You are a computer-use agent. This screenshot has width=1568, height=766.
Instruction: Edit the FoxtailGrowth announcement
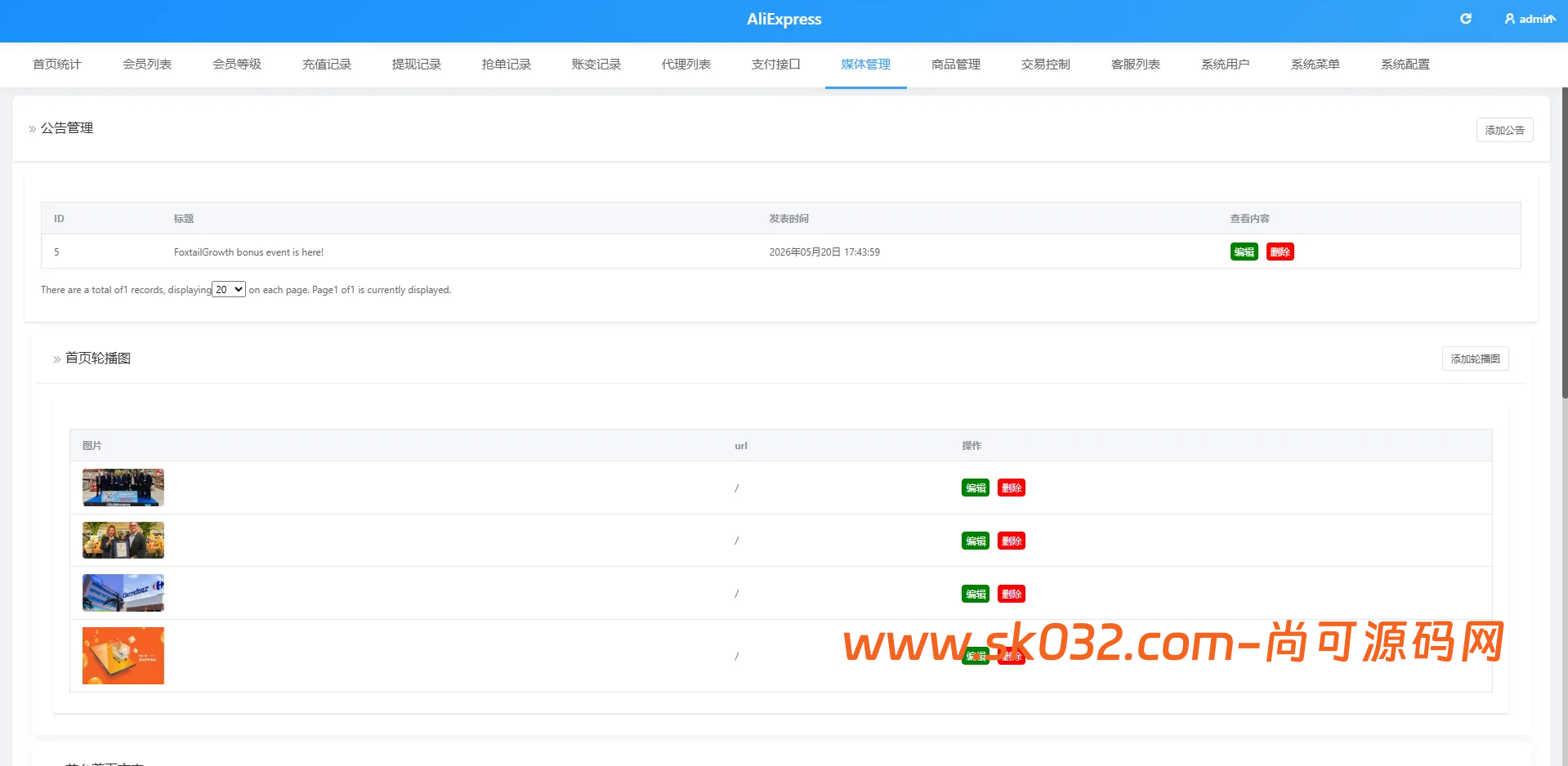(1244, 252)
